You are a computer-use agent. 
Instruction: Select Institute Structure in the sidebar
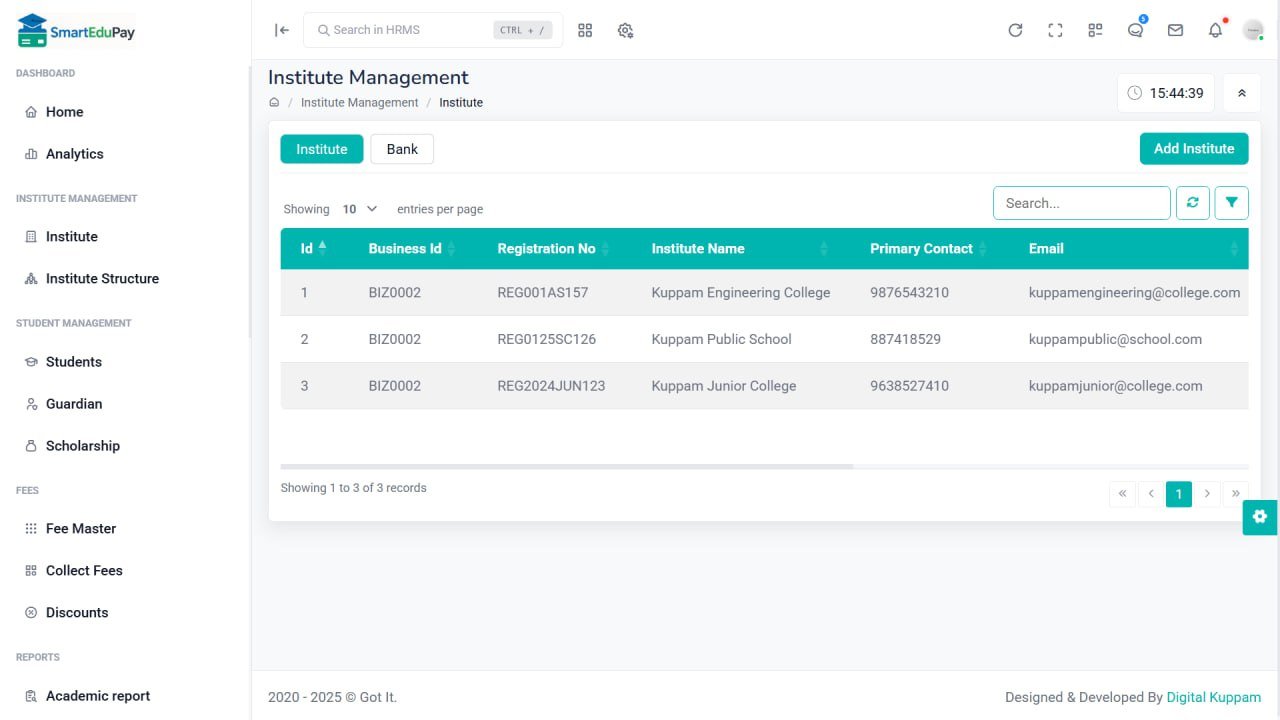(x=102, y=278)
